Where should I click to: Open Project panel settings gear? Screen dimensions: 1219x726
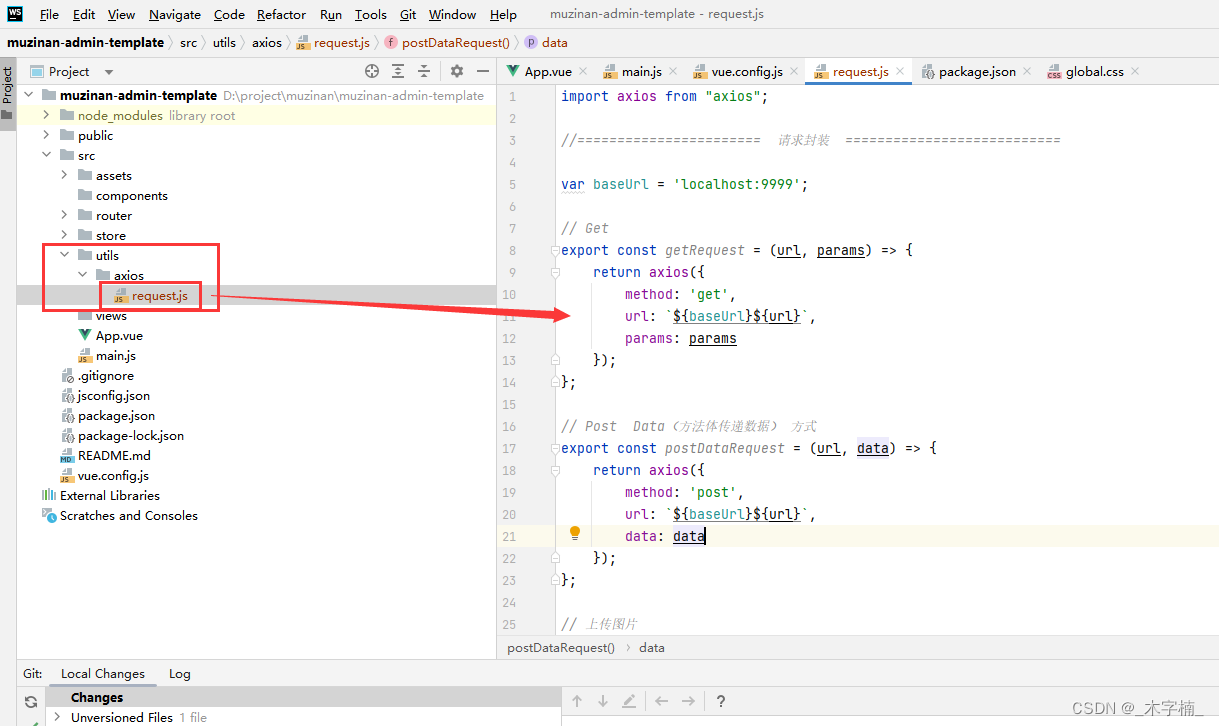pos(457,71)
